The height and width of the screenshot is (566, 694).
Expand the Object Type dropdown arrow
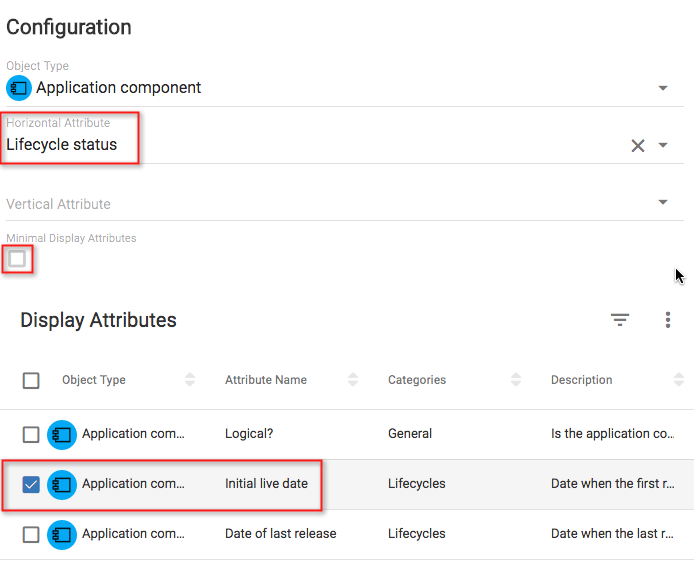point(663,88)
